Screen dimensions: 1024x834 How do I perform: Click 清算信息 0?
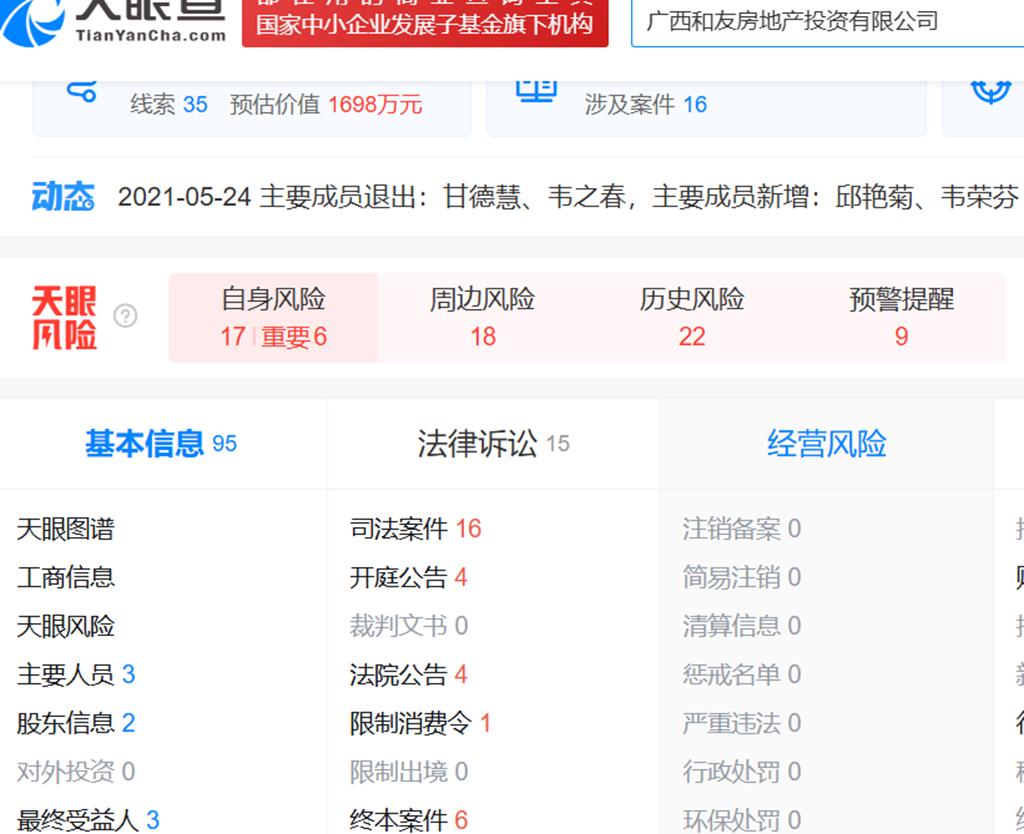(x=742, y=626)
